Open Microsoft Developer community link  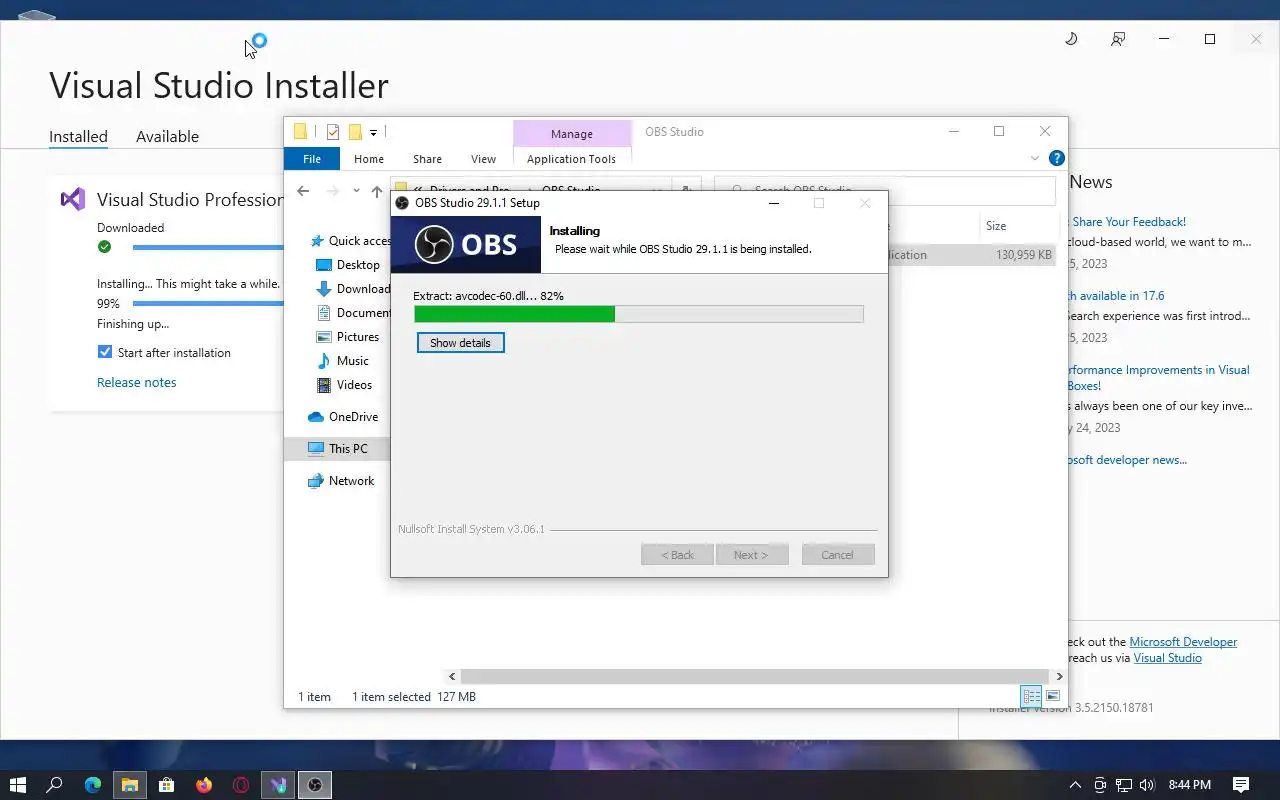(x=1183, y=642)
